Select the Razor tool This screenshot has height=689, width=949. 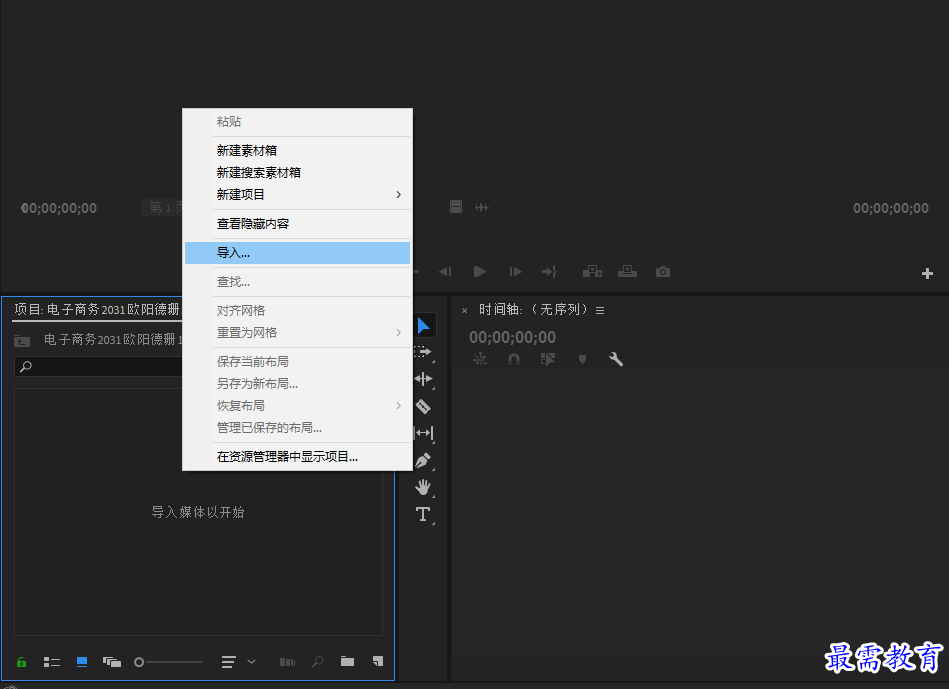423,406
